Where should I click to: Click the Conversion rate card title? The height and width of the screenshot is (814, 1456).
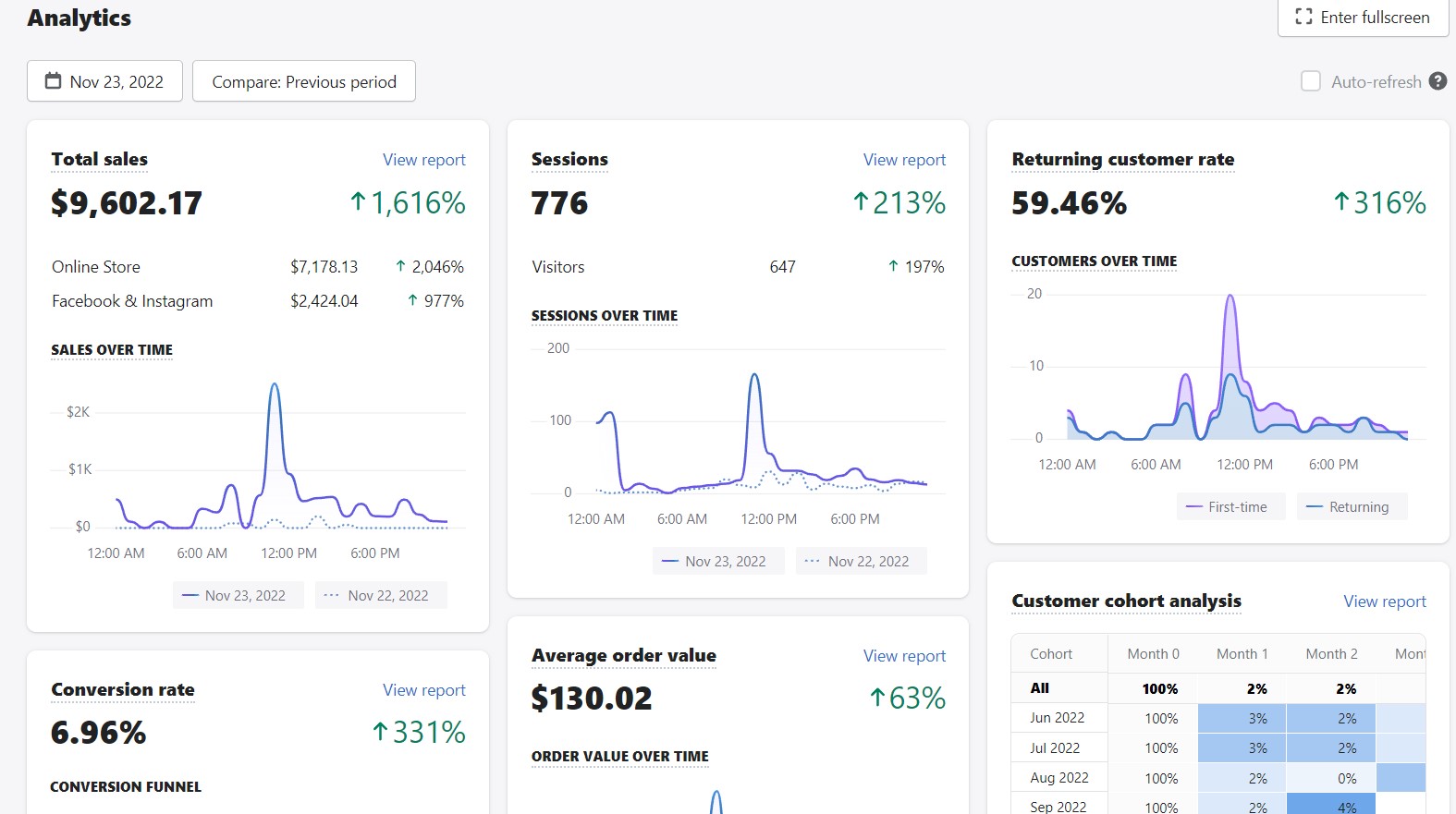click(123, 689)
